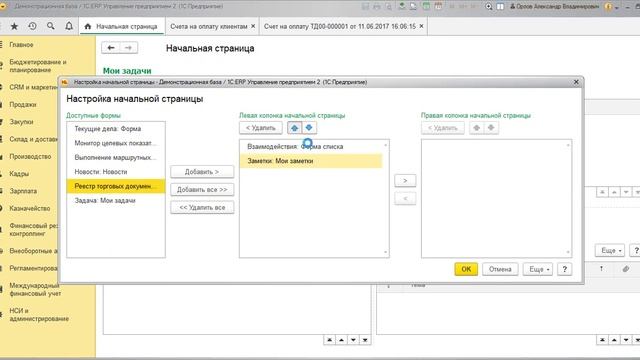Open the Зарплата sidebar section
The image size is (640, 360).
(x=23, y=191)
